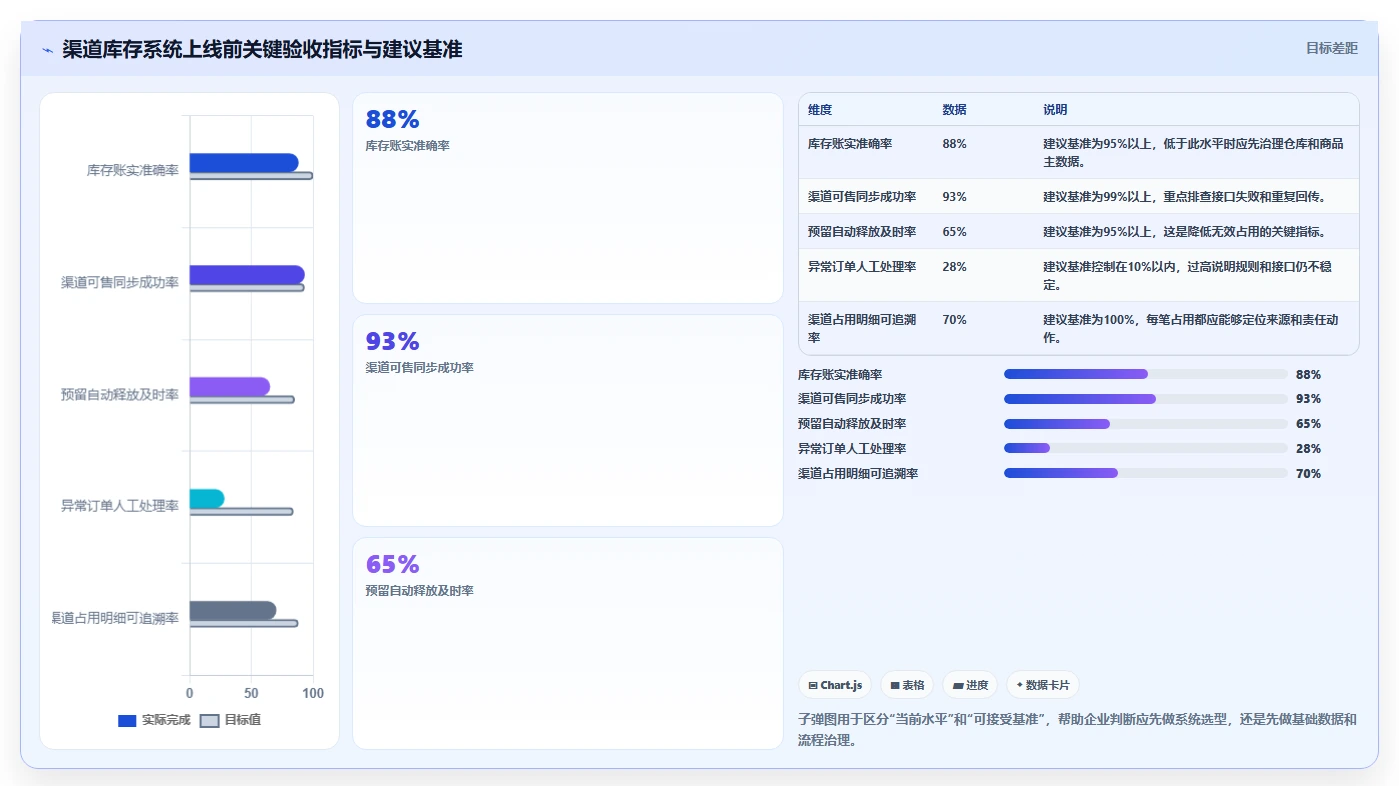Click the footer note starting 子弹图用于区分
Viewport: 1399px width, 786px height.
click(x=1078, y=731)
